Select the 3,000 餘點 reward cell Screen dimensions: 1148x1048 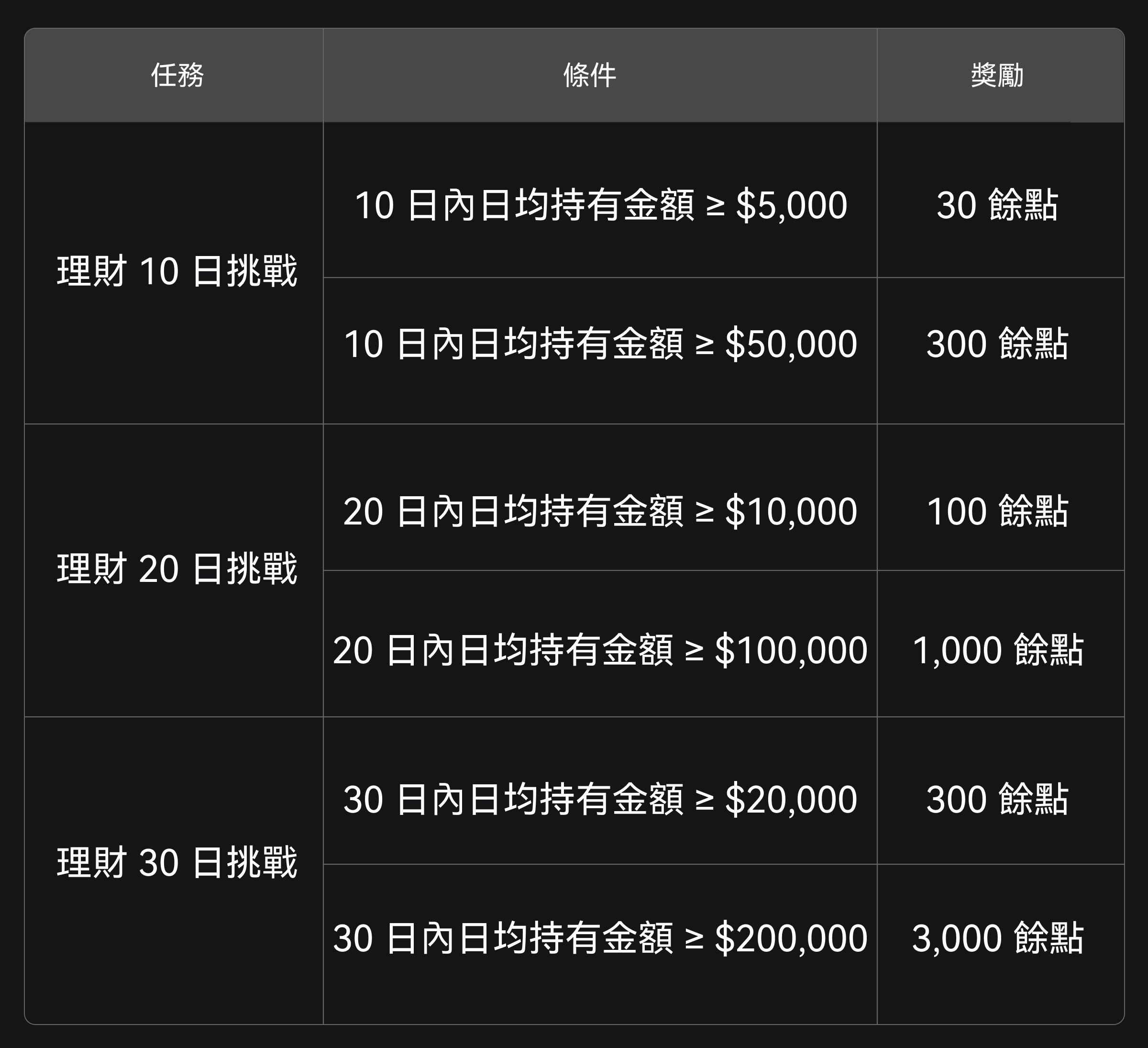click(997, 938)
